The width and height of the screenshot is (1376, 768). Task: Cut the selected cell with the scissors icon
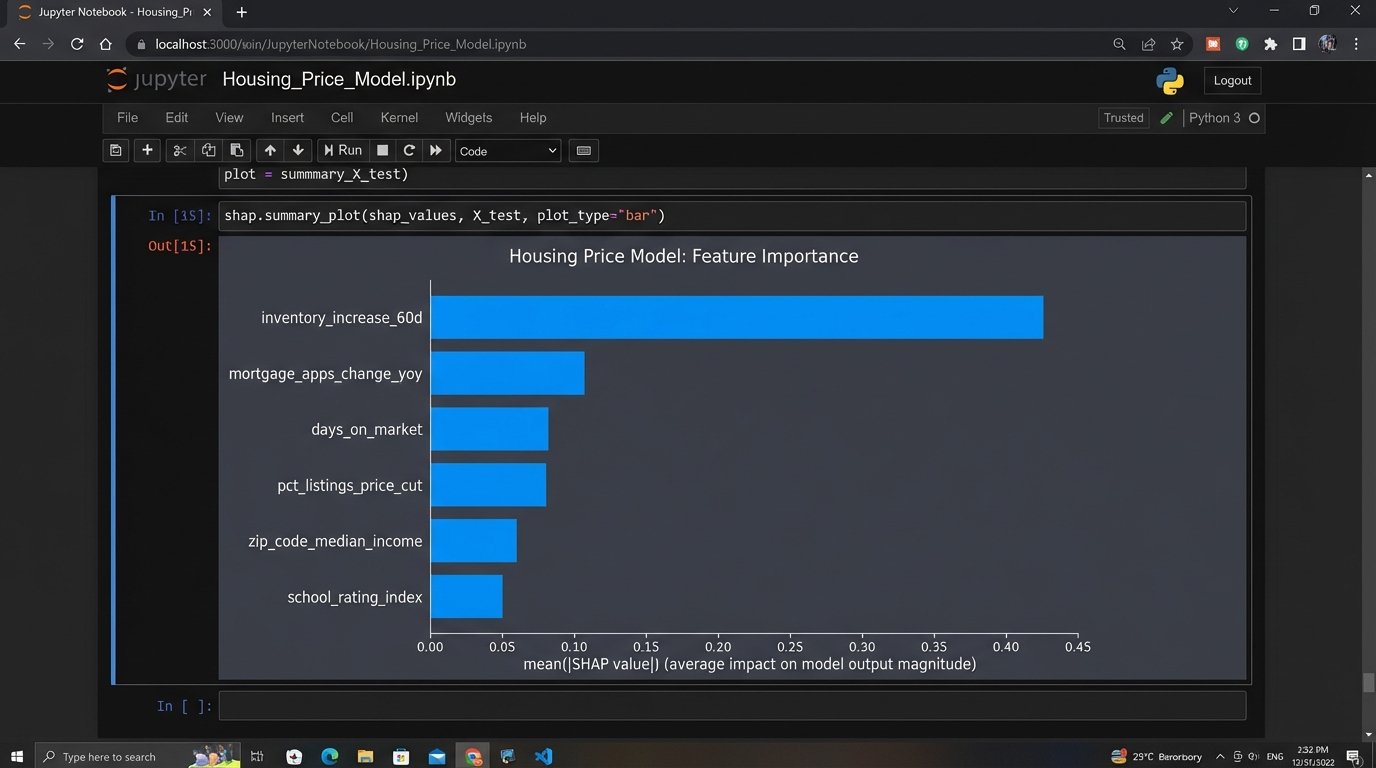click(x=180, y=150)
